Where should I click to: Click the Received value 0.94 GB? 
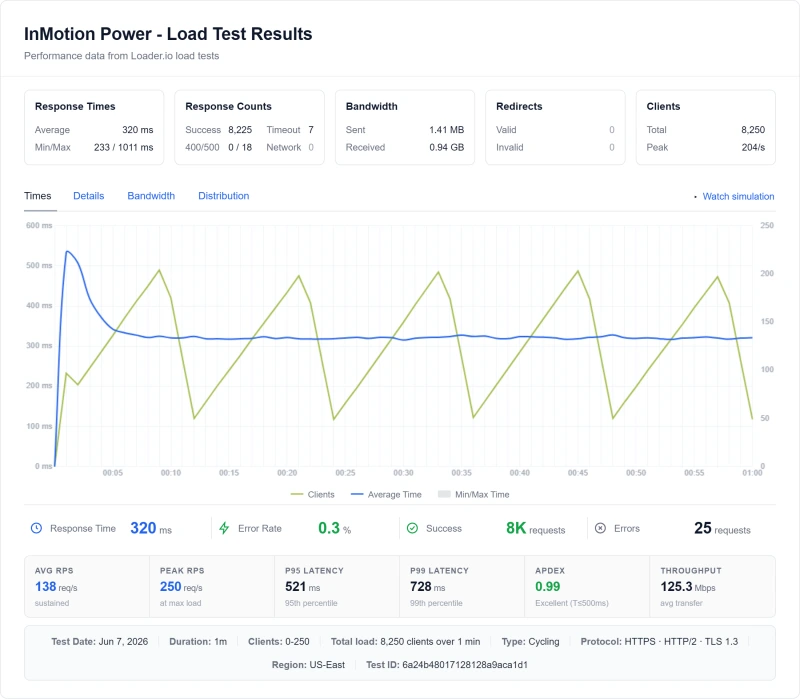[446, 147]
